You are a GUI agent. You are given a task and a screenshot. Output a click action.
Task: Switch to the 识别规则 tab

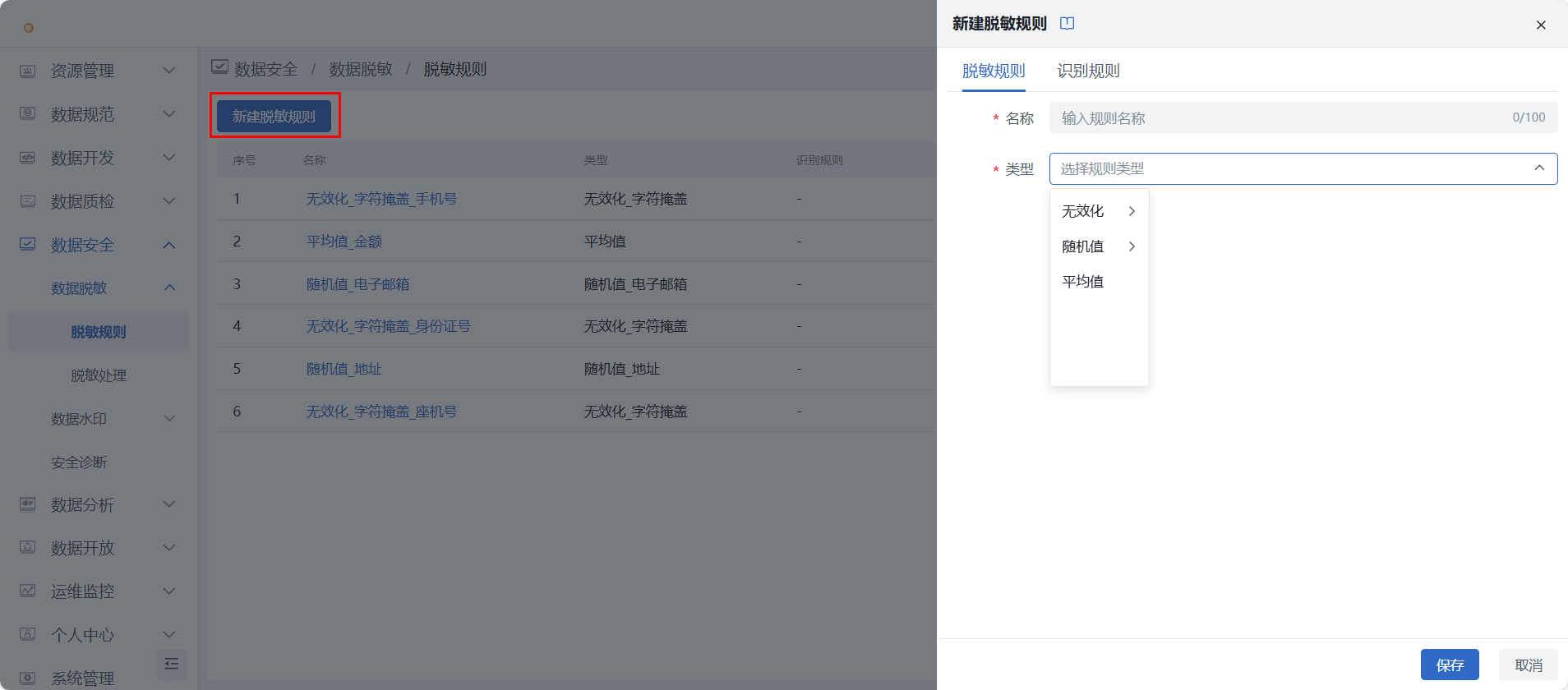point(1088,71)
